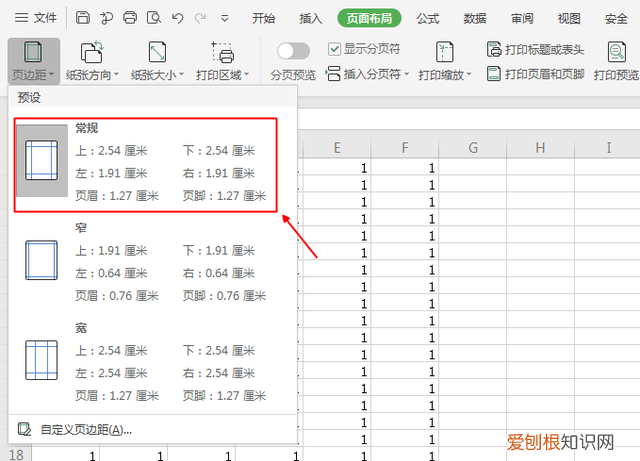Screen dimensions: 640x461
Task: Select row 18 header
Action: (x=16, y=454)
